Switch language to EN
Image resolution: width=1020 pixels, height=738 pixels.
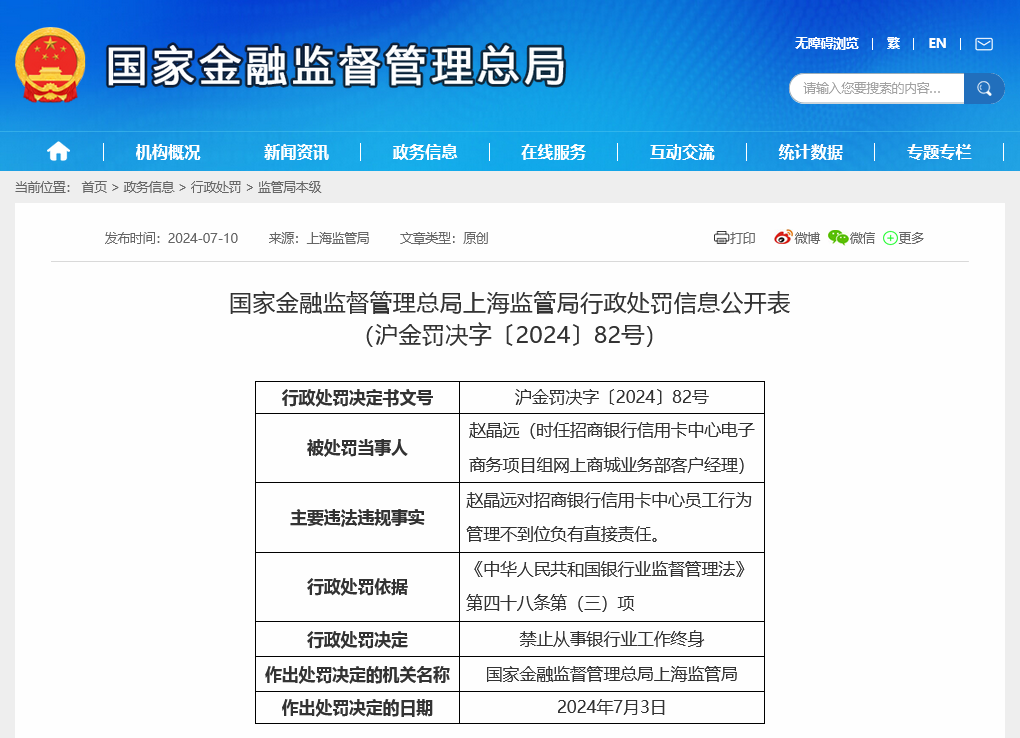(x=937, y=44)
